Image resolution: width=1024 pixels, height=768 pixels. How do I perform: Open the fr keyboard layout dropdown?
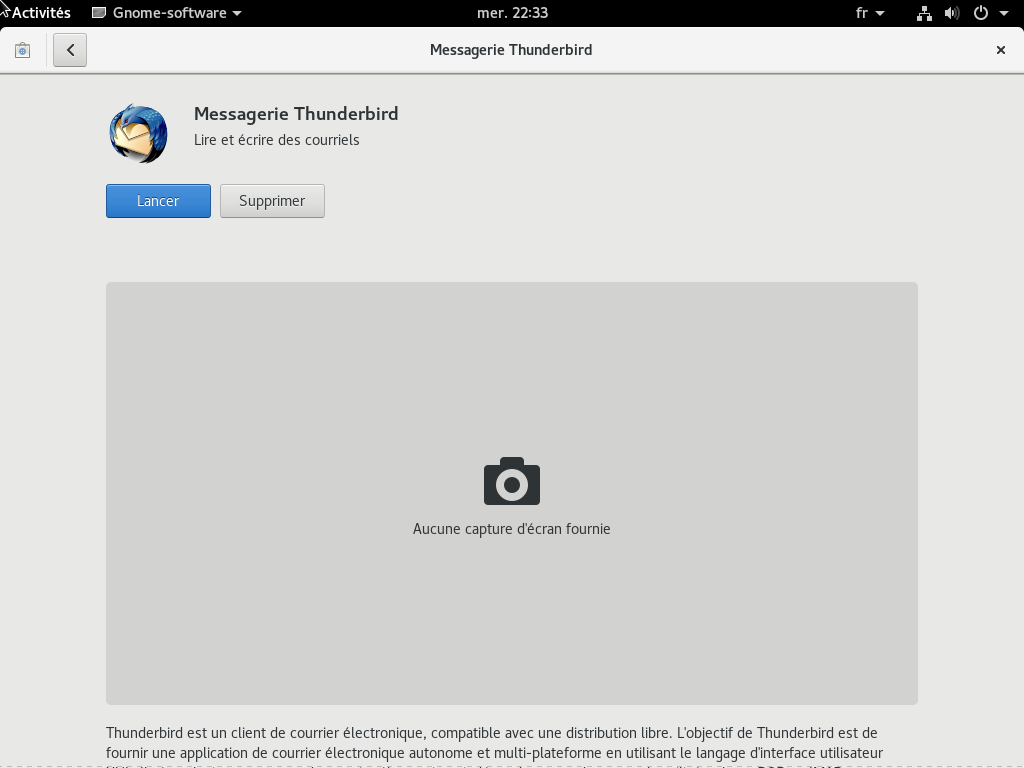pyautogui.click(x=870, y=13)
